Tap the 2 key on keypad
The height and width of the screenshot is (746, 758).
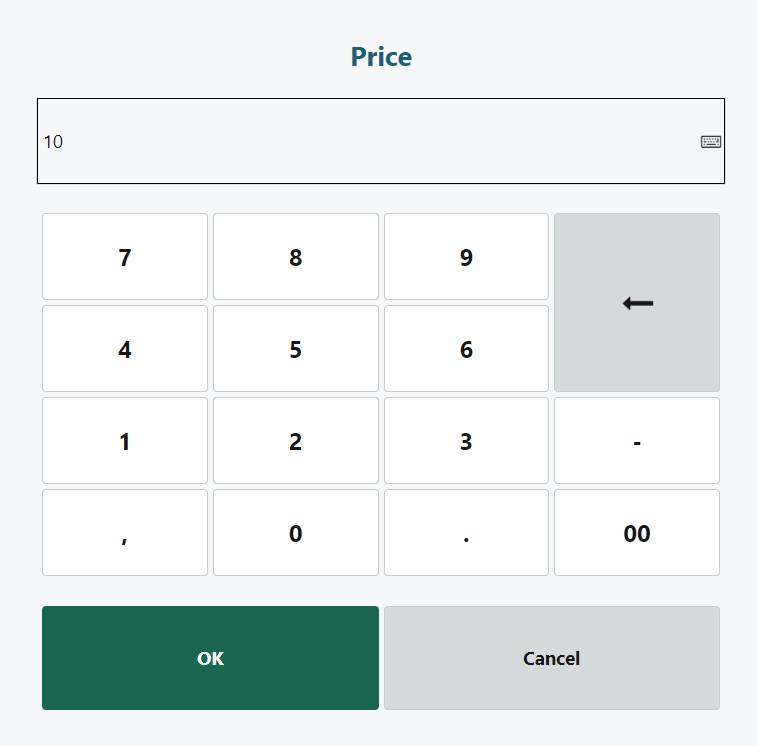(295, 441)
